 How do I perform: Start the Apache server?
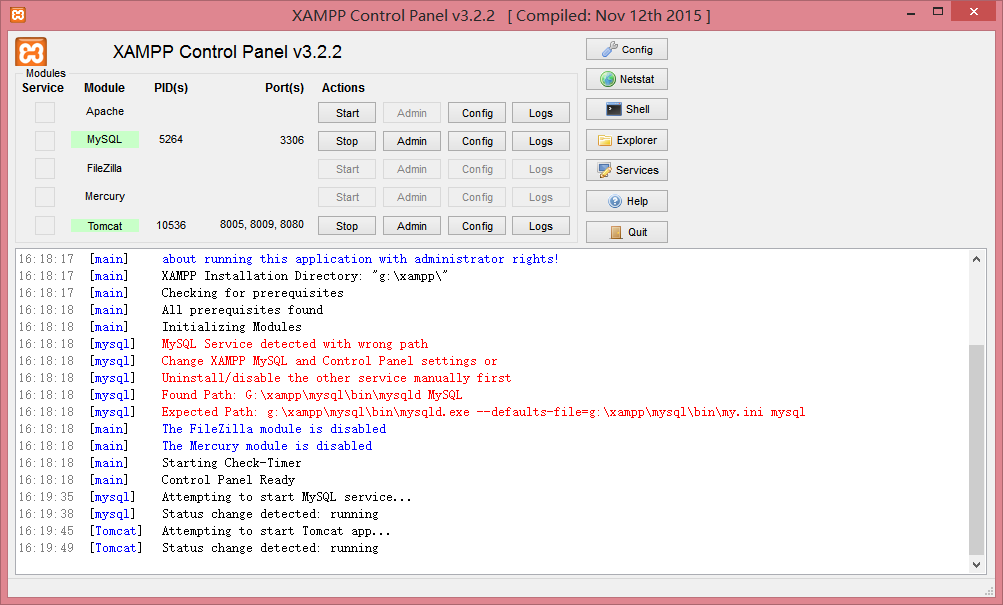[346, 112]
